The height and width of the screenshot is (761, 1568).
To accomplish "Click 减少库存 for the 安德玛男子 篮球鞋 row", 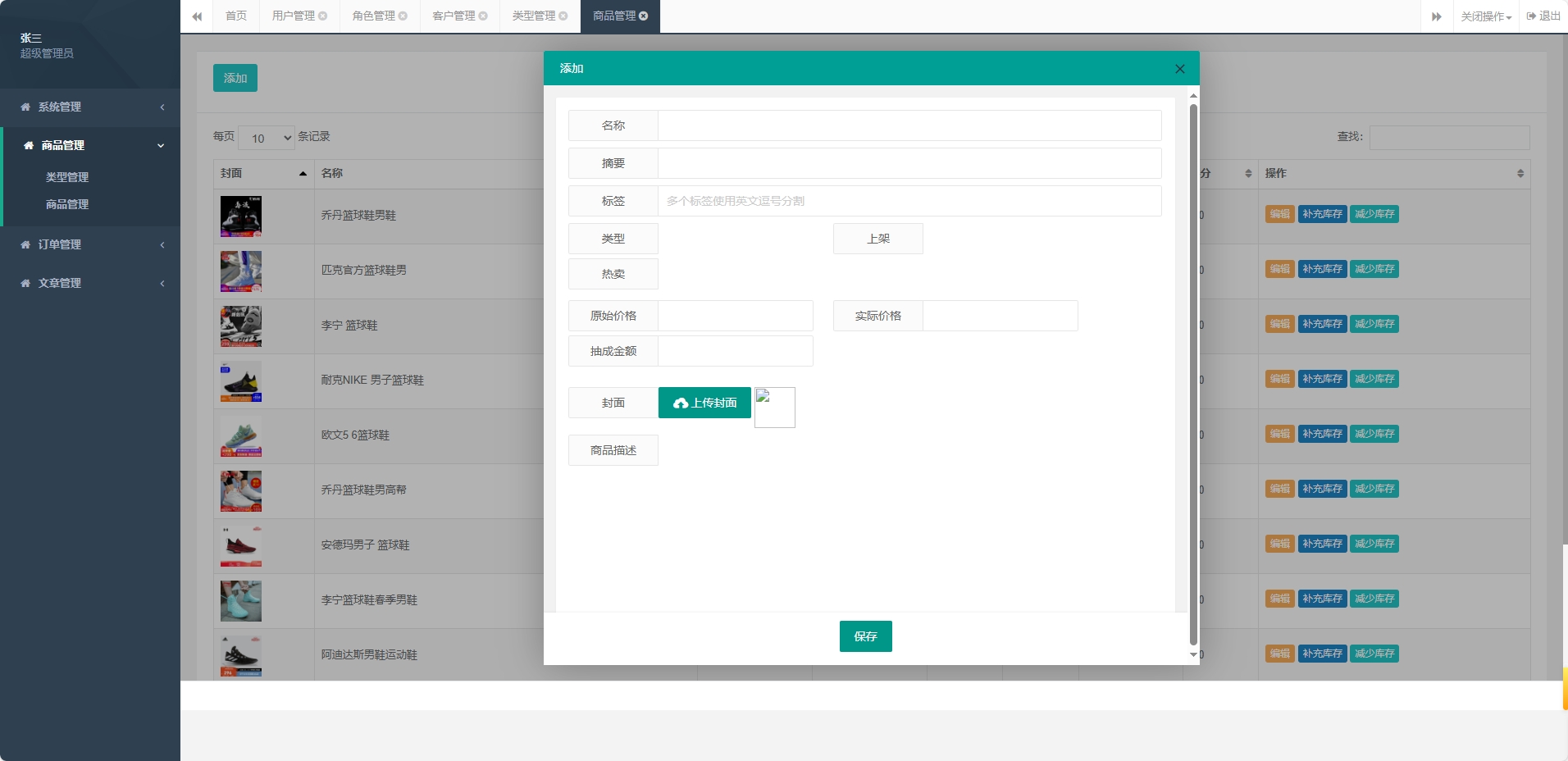I will click(1374, 544).
